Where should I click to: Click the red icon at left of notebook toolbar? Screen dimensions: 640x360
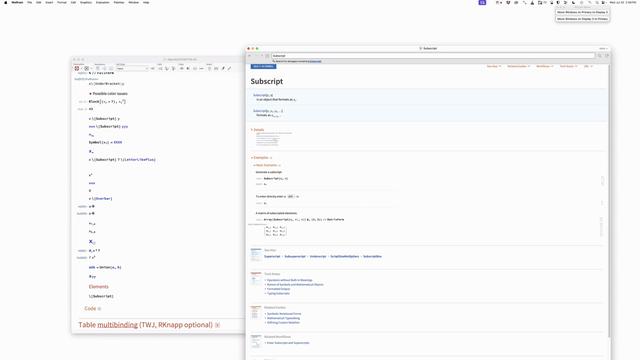click(x=77, y=69)
